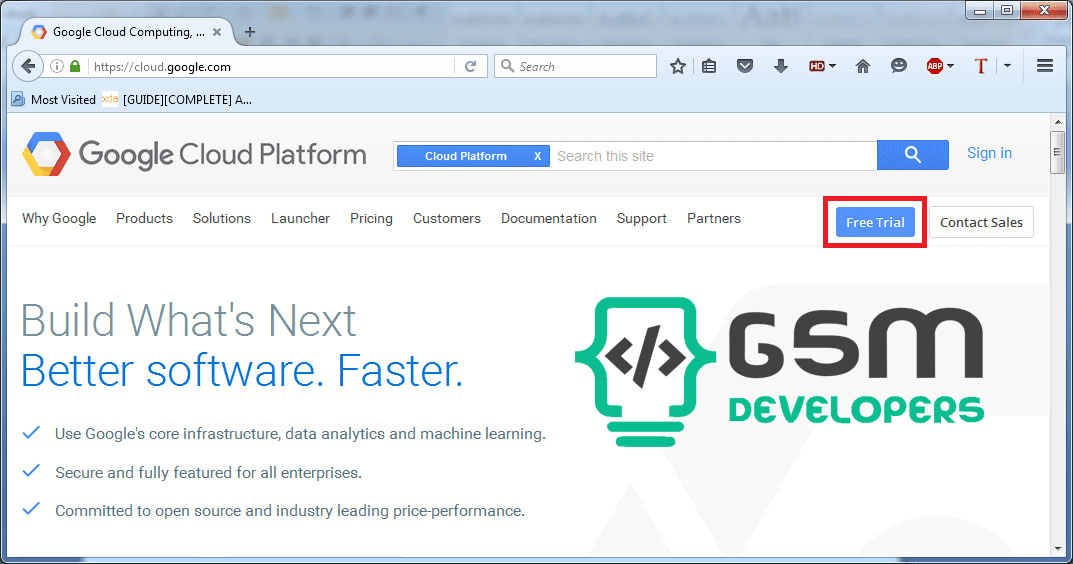The width and height of the screenshot is (1073, 564).
Task: Bookmark this page with the star icon
Action: (677, 66)
